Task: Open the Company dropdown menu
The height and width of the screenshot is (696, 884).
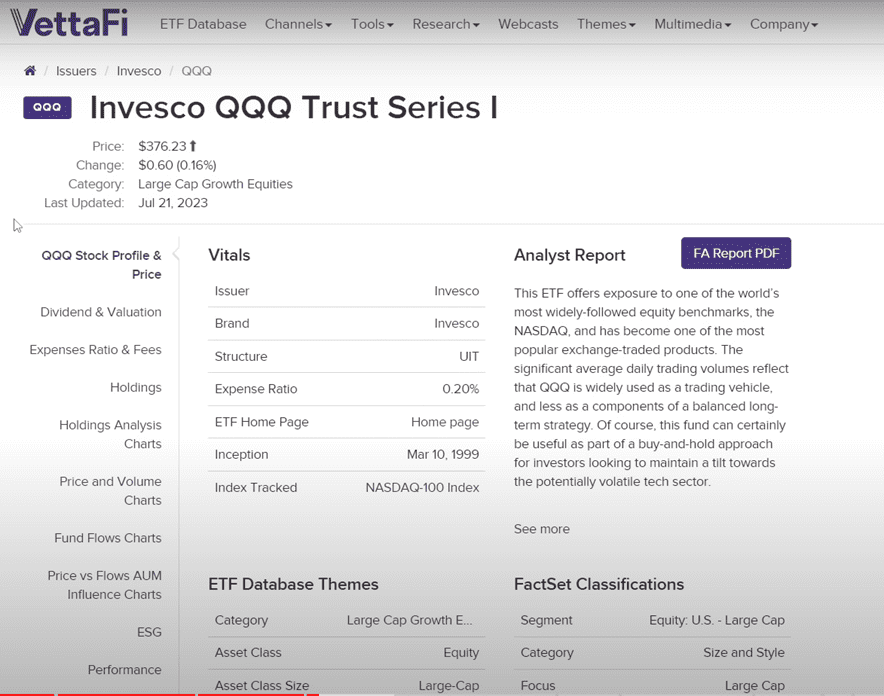Action: [x=784, y=24]
